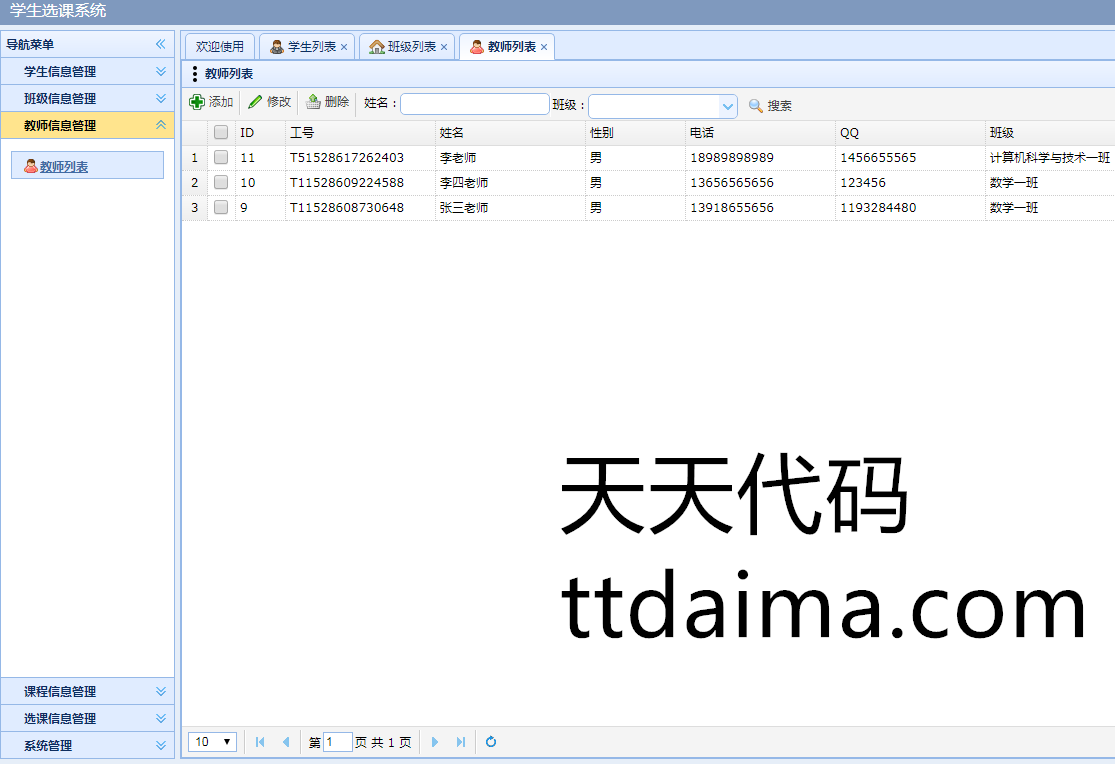Check the box for teacher 李老师
The image size is (1115, 764).
tap(221, 158)
